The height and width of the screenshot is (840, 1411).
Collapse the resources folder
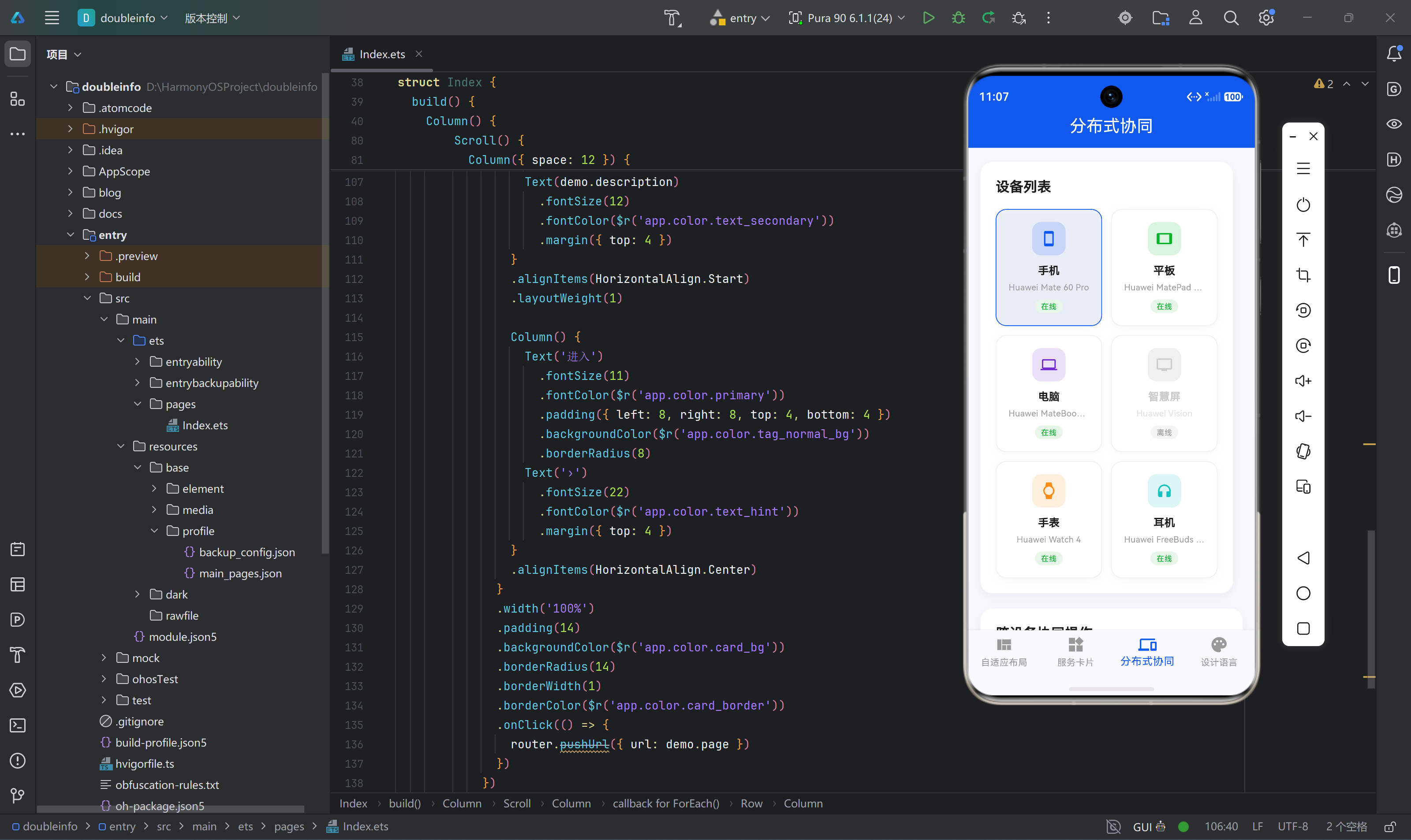pyautogui.click(x=121, y=446)
